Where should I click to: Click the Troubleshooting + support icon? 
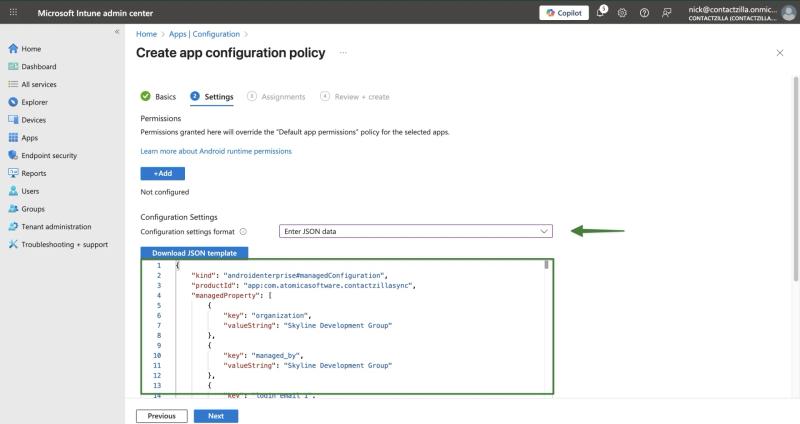point(13,244)
